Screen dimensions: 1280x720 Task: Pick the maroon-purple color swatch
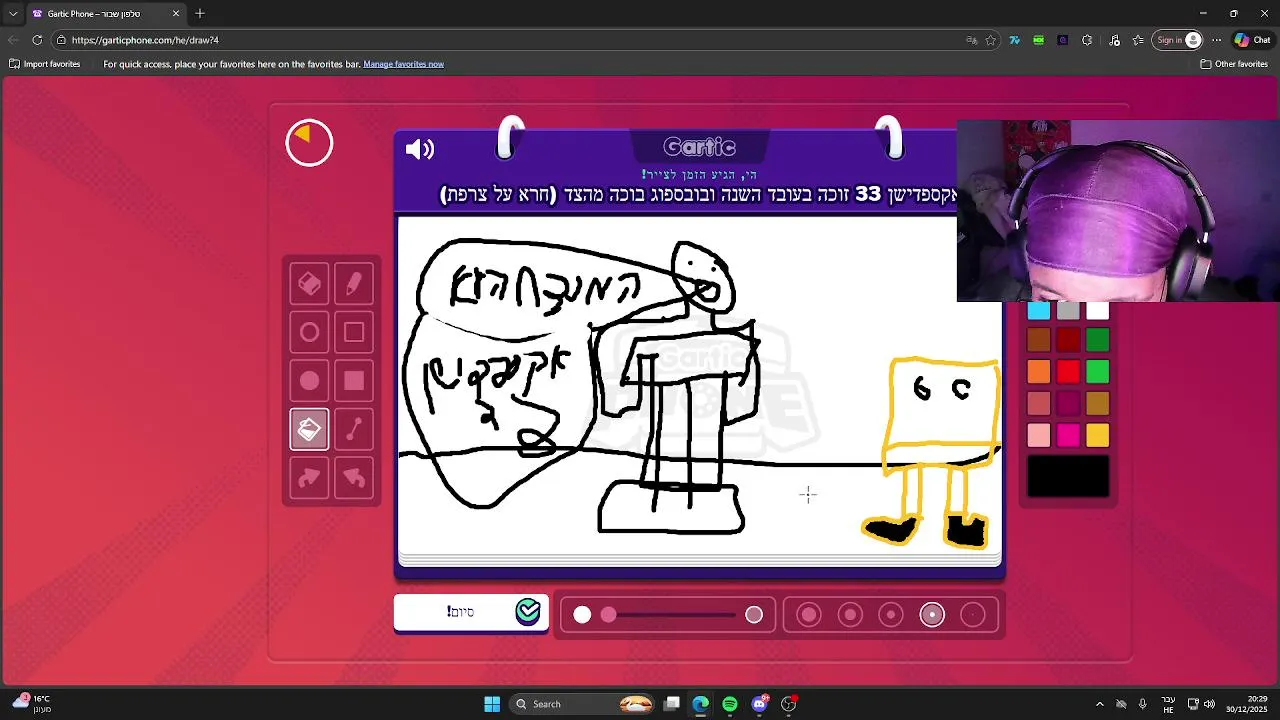click(1068, 404)
